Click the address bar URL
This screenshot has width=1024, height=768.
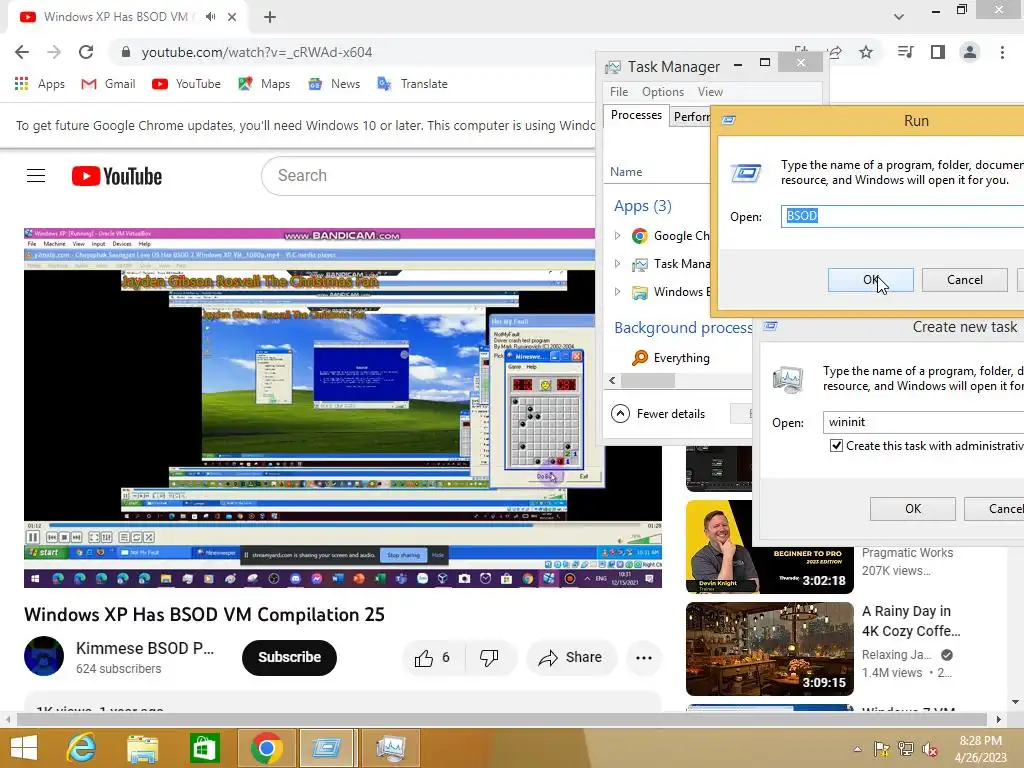tap(257, 52)
